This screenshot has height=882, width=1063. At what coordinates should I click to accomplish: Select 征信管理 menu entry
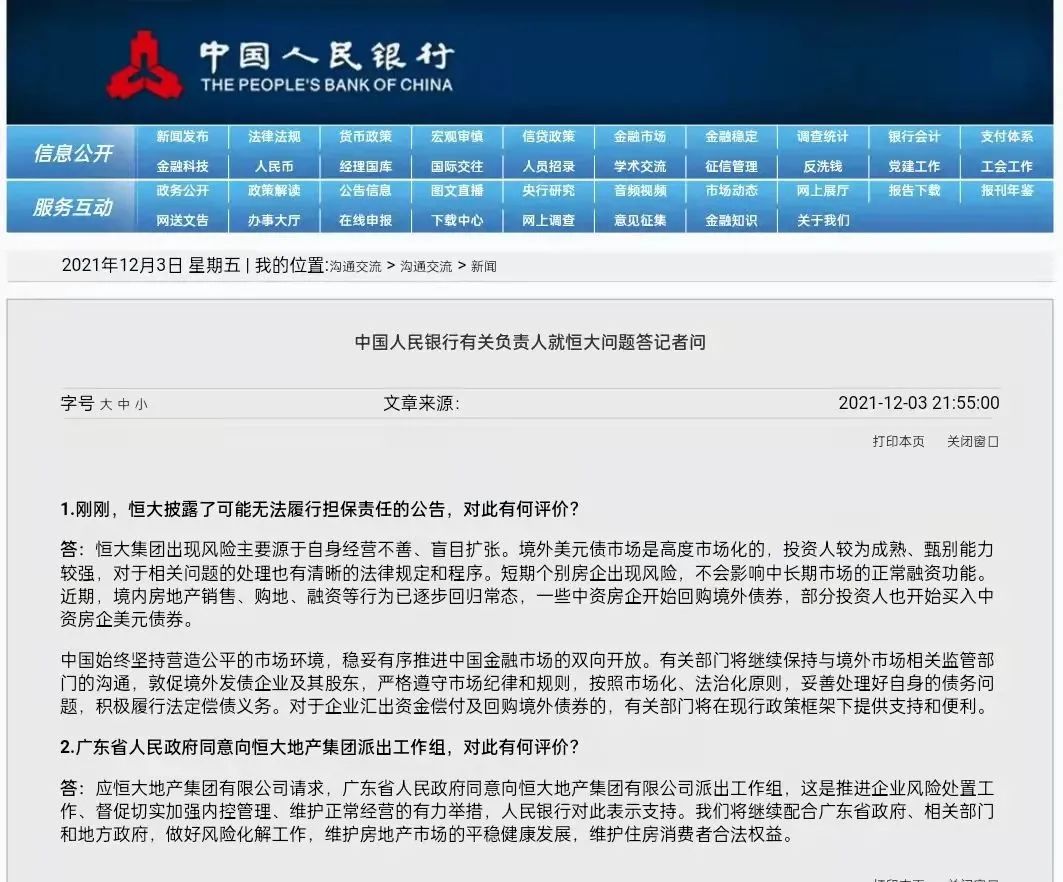pyautogui.click(x=731, y=167)
